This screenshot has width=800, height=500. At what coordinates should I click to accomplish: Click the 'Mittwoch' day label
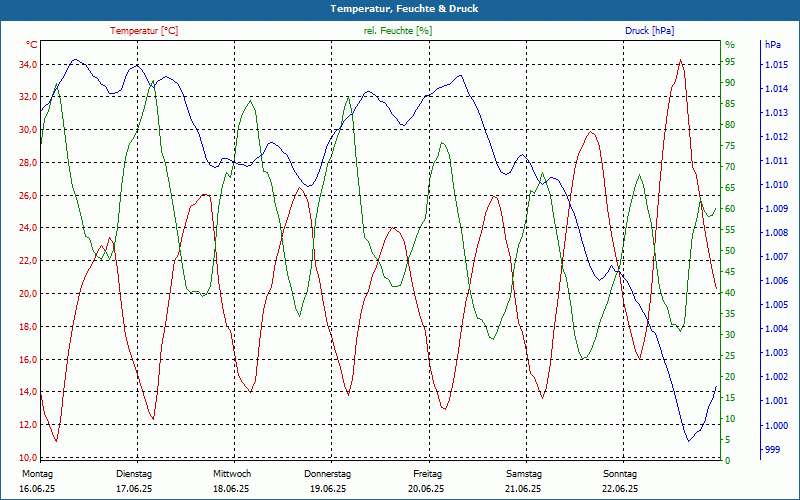pyautogui.click(x=232, y=474)
